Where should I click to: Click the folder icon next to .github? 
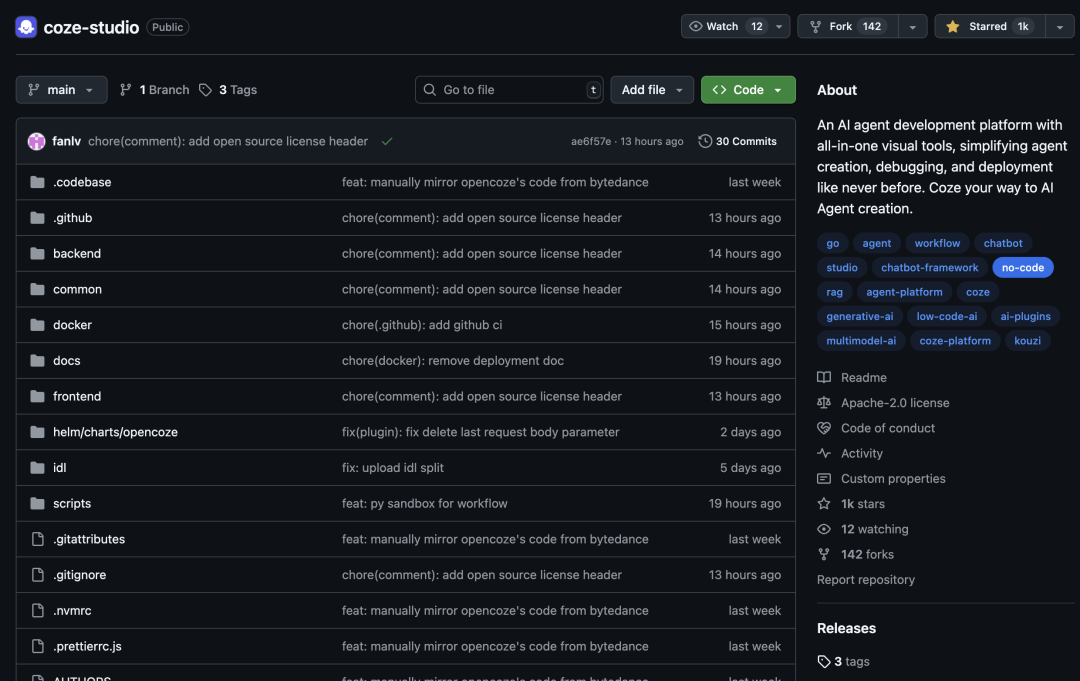(x=37, y=218)
